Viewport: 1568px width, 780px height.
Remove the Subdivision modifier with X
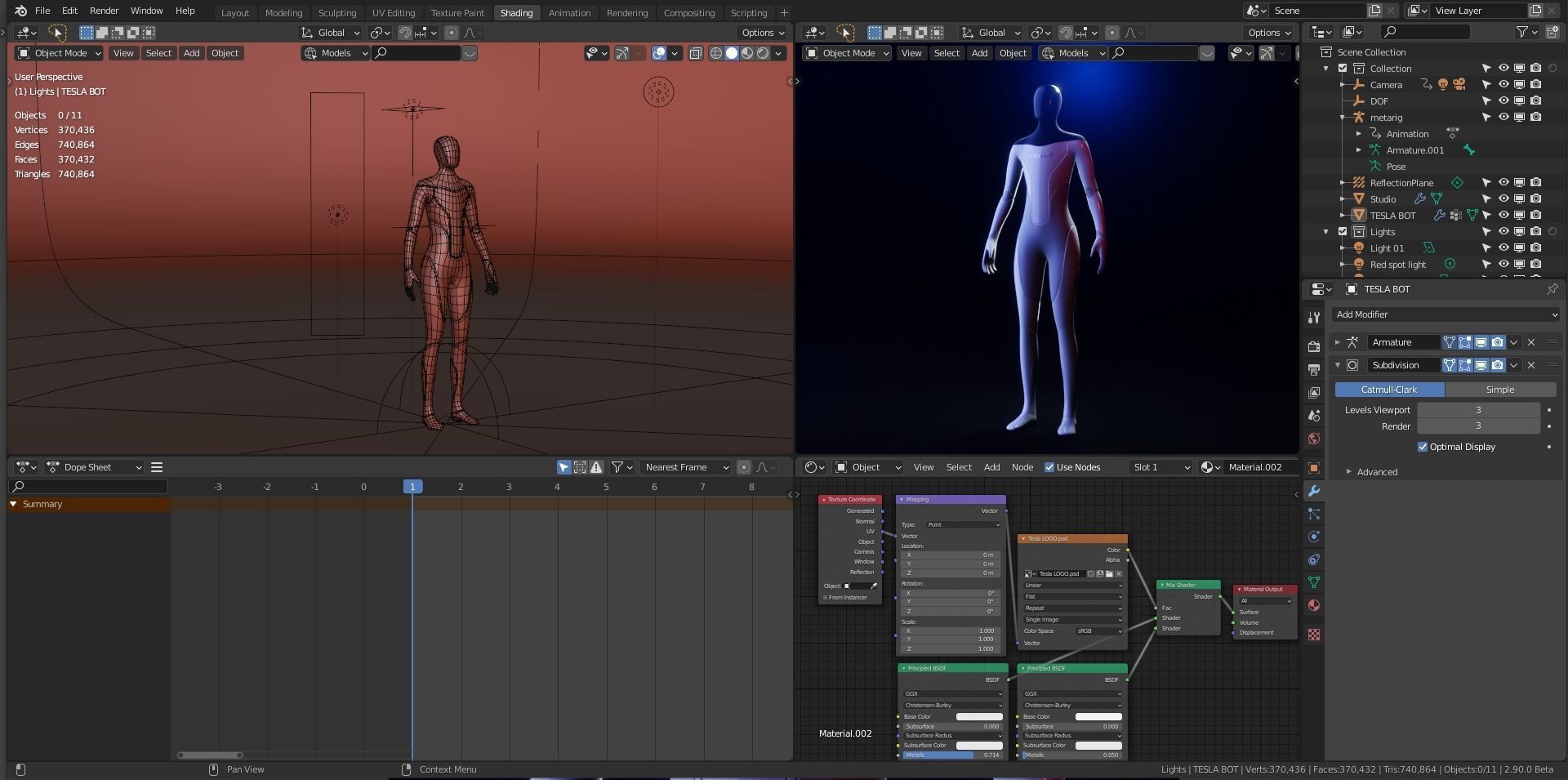click(1531, 365)
